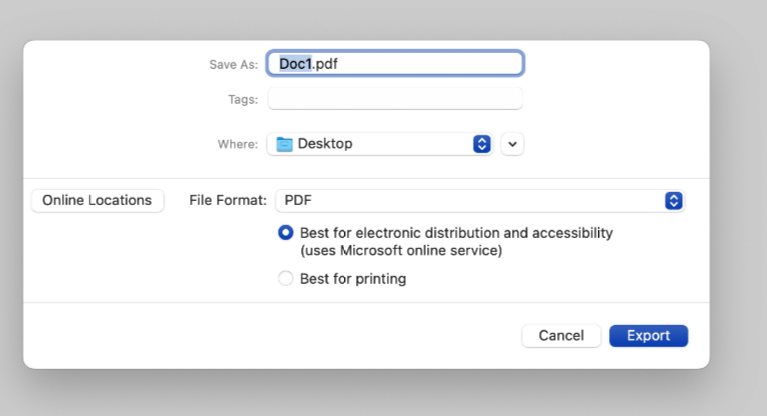Click the Tags input field
The height and width of the screenshot is (416, 767).
click(x=395, y=99)
